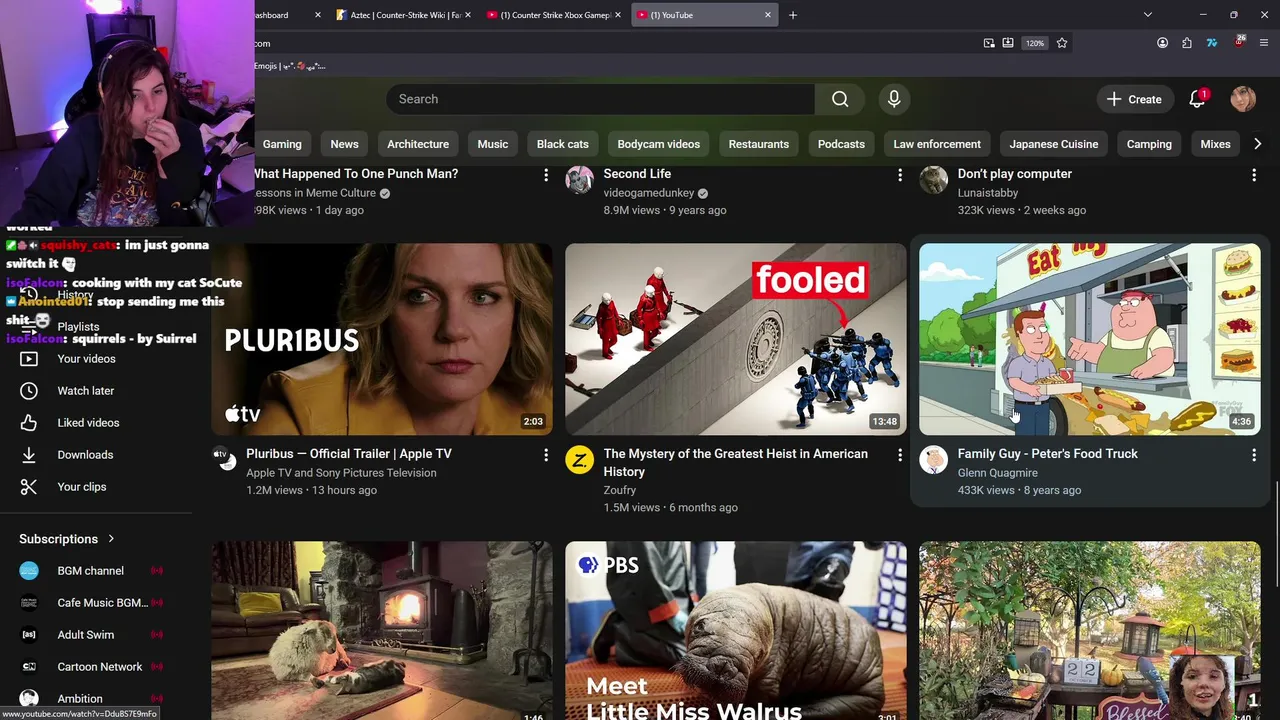Viewport: 1280px width, 720px height.
Task: Open browser extensions puzzle icon
Action: pyautogui.click(x=1187, y=43)
